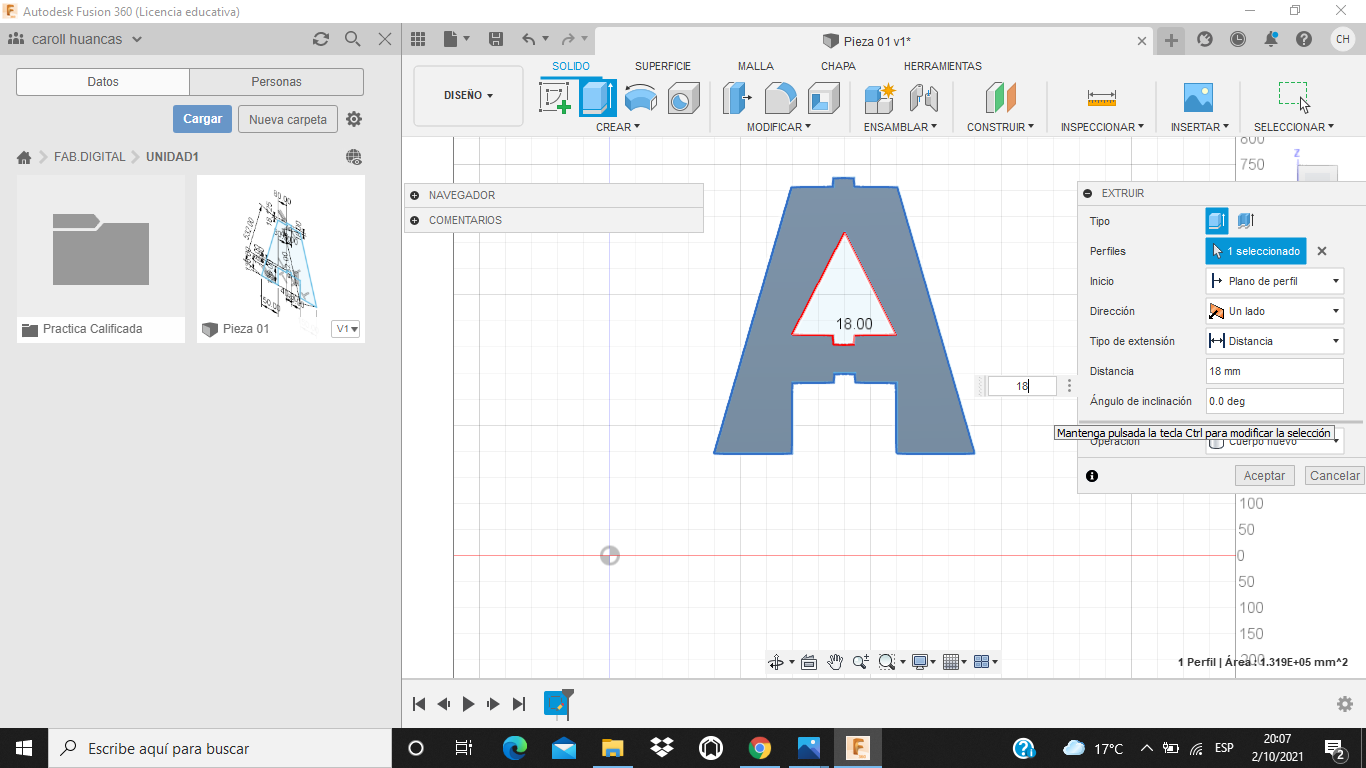Open Google Chrome from the taskbar

point(760,748)
